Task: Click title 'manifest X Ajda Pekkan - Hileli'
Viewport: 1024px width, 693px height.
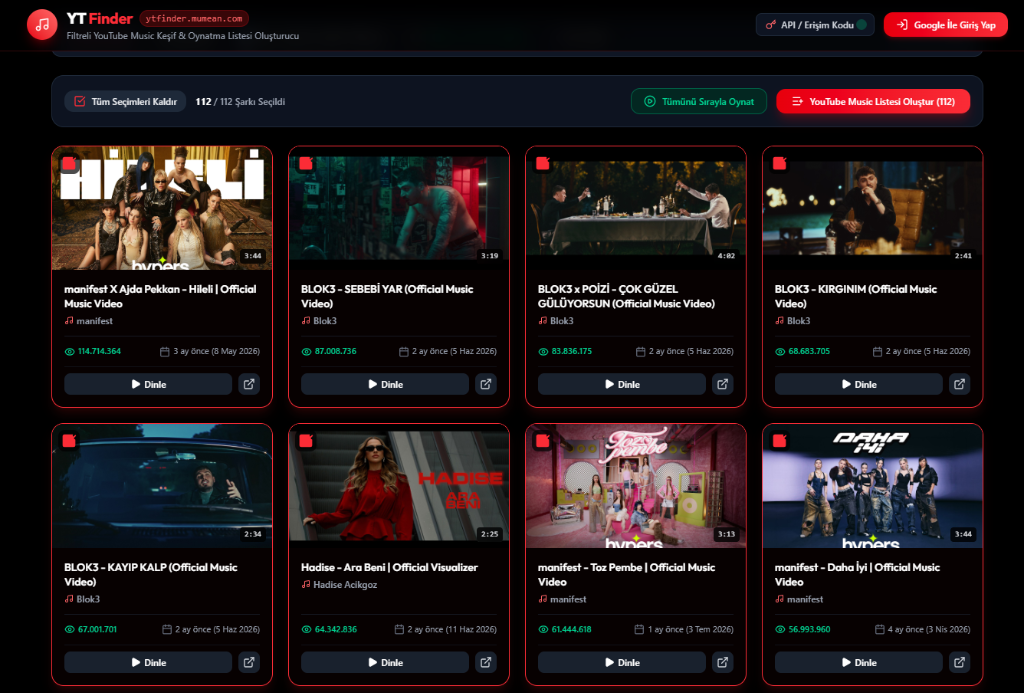Action: (x=160, y=296)
